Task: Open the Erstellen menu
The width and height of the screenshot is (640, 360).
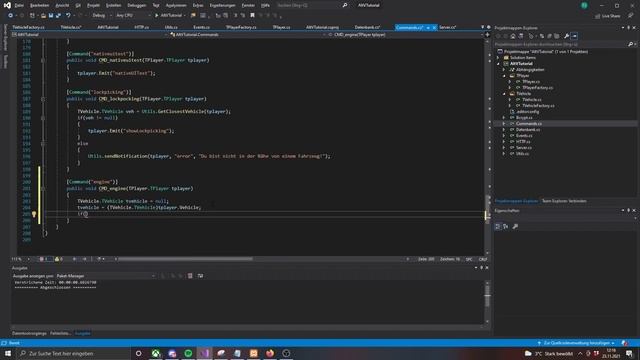Action: click(113, 5)
